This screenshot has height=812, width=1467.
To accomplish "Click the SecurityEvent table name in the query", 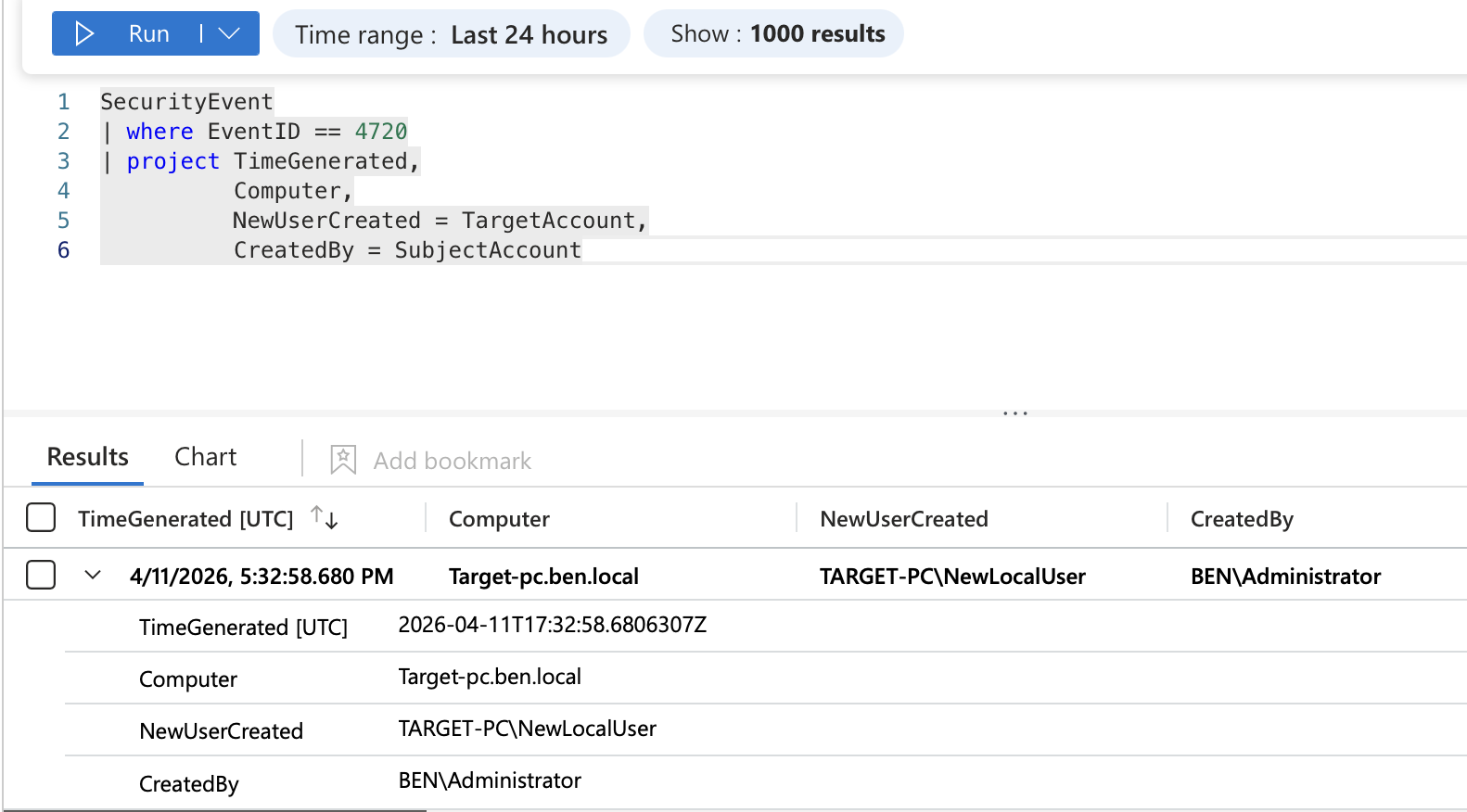I will click(x=186, y=102).
